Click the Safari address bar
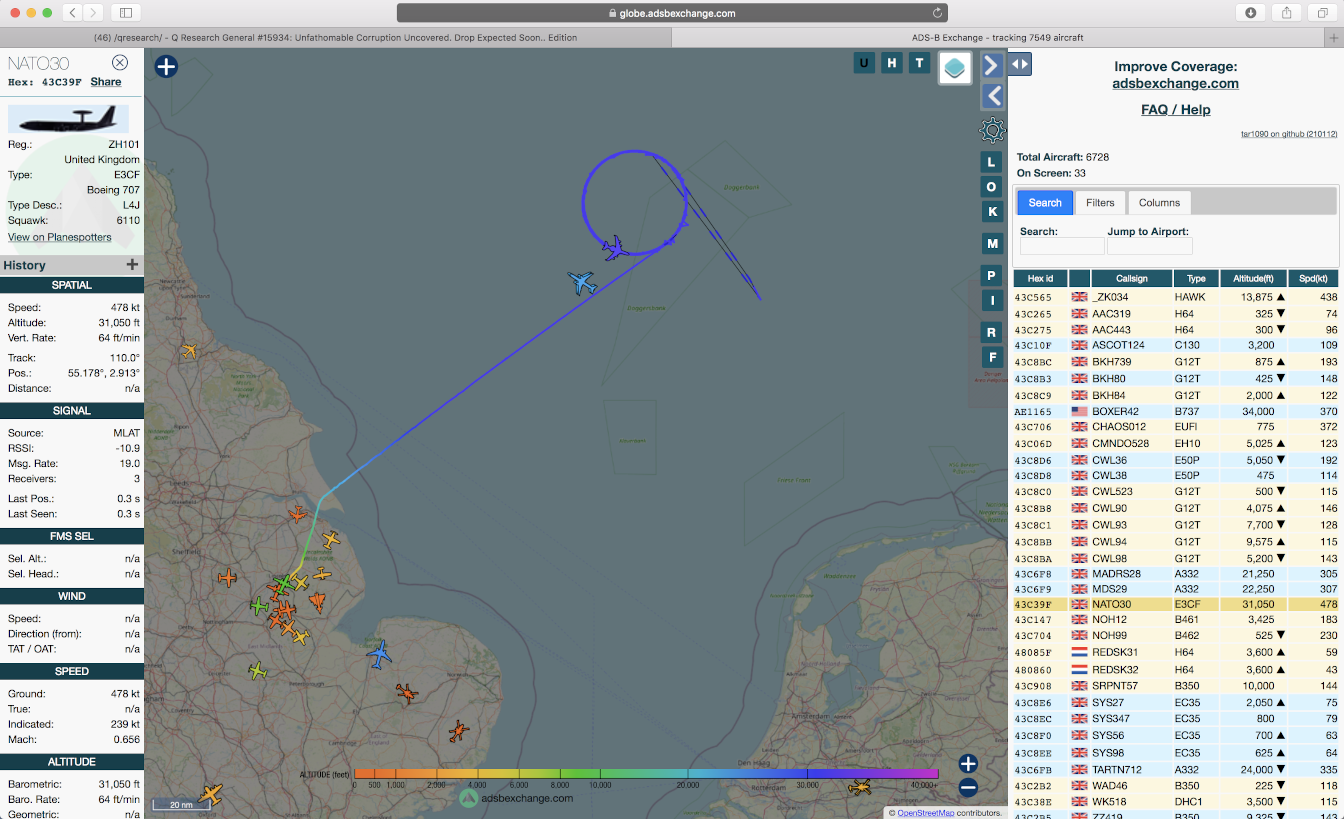1344x819 pixels. [x=671, y=13]
